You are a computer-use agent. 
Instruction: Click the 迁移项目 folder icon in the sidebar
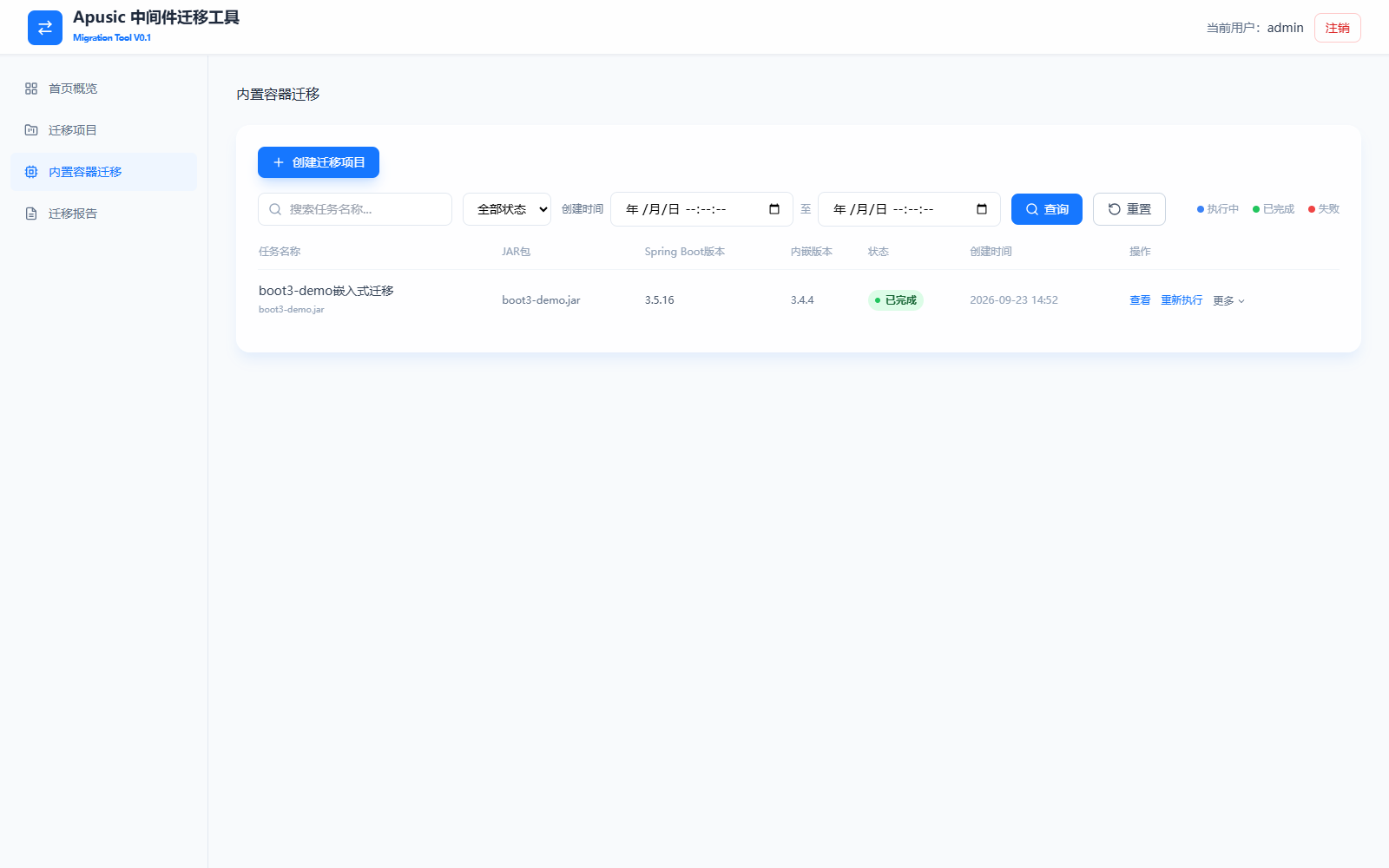coord(31,130)
